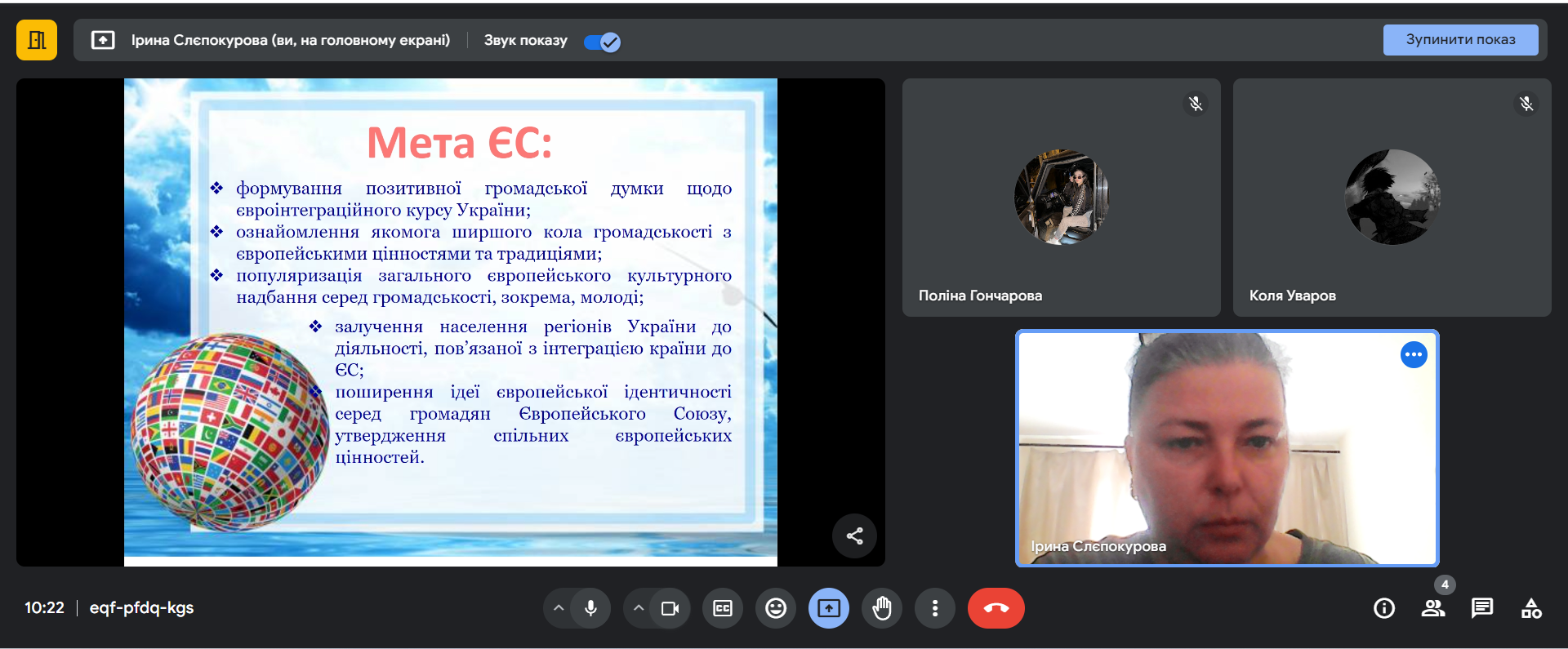Raise your hand
This screenshot has height=649, width=1568.
click(x=882, y=608)
